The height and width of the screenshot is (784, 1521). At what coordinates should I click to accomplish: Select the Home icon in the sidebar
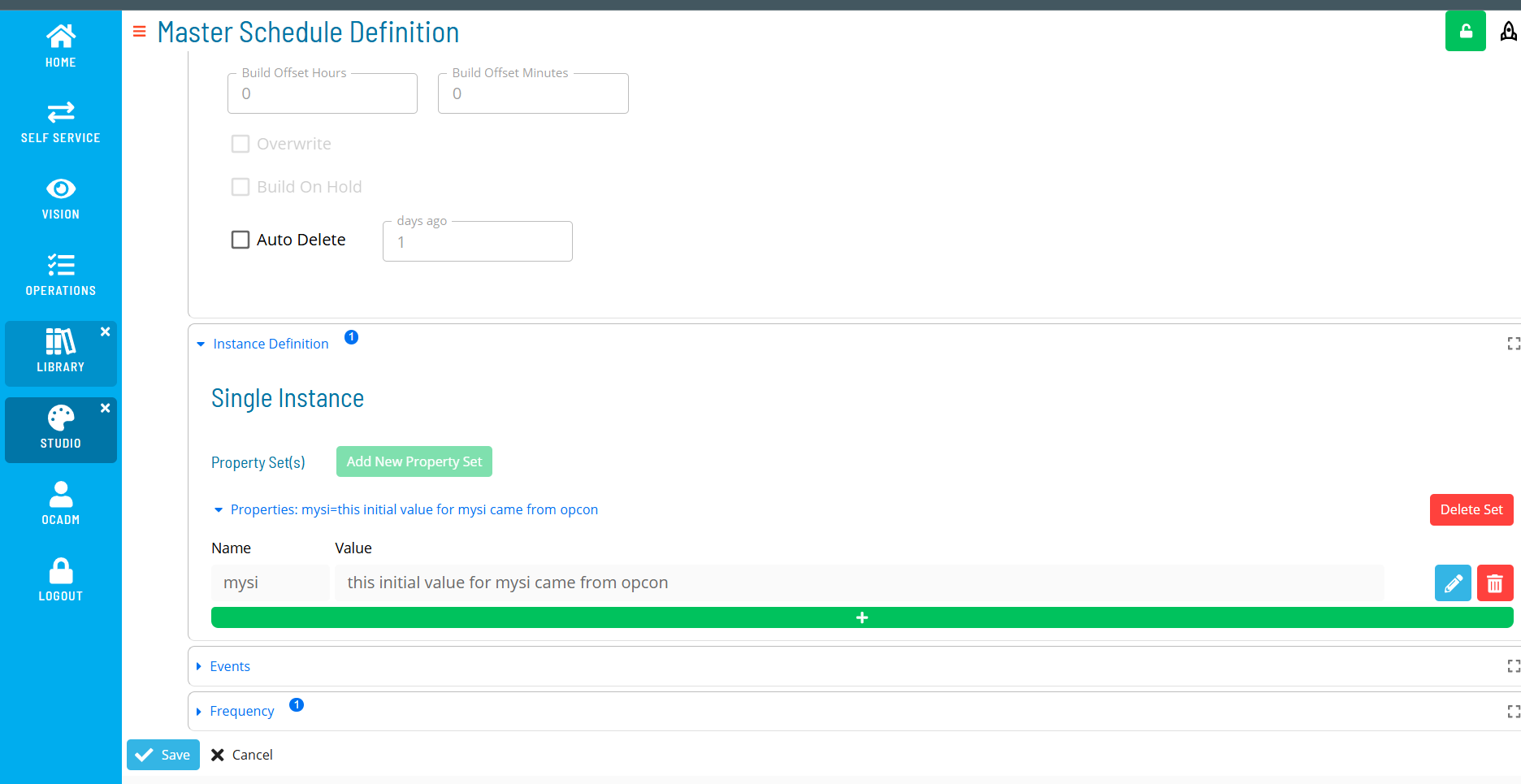point(60,36)
